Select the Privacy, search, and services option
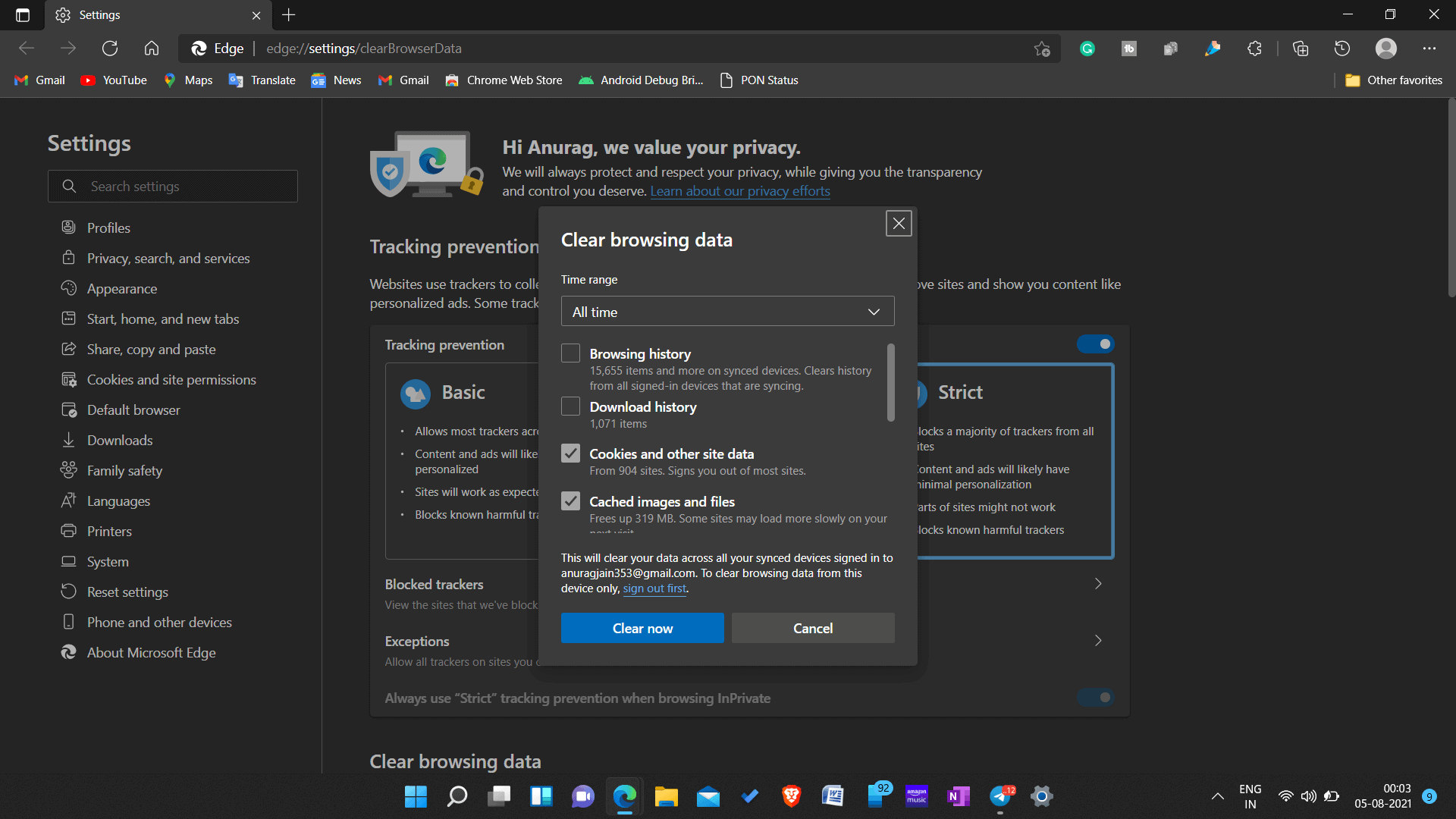The image size is (1456, 819). coord(168,257)
